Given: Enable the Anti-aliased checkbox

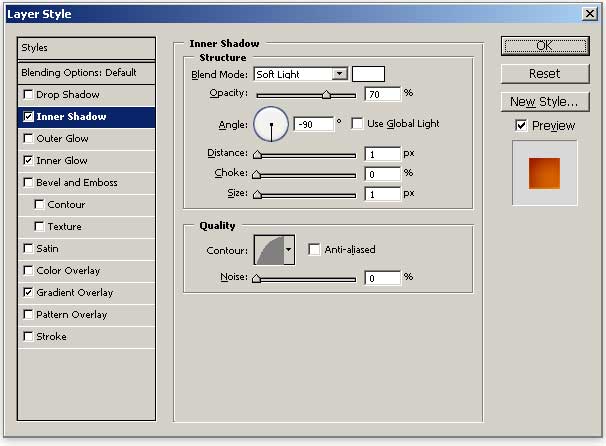Looking at the screenshot, I should tap(314, 249).
